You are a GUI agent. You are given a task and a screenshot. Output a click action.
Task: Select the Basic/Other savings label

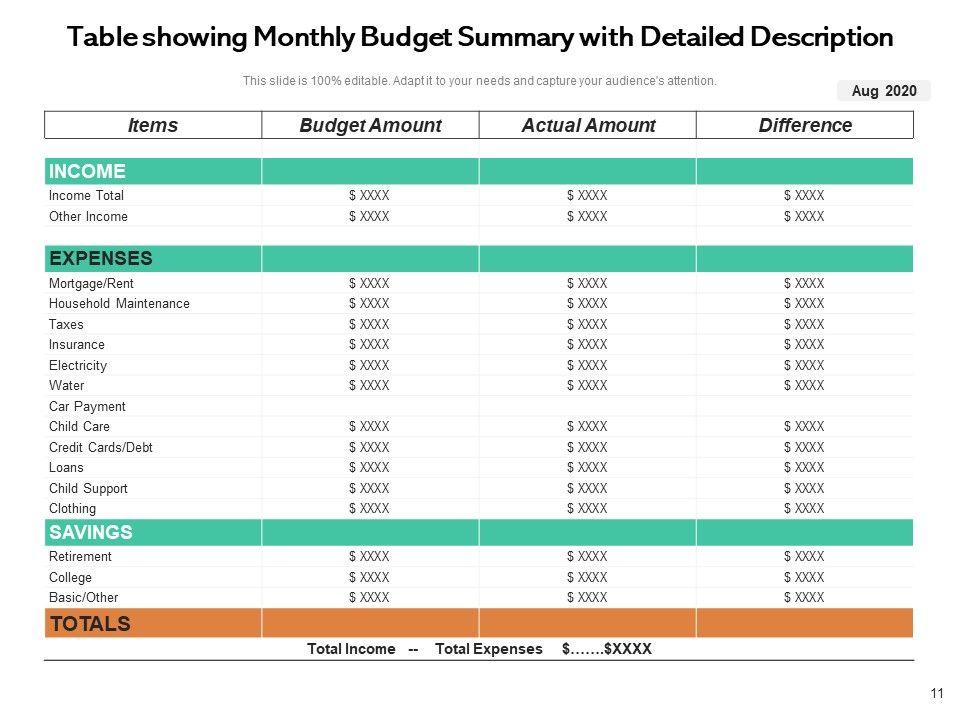point(83,598)
